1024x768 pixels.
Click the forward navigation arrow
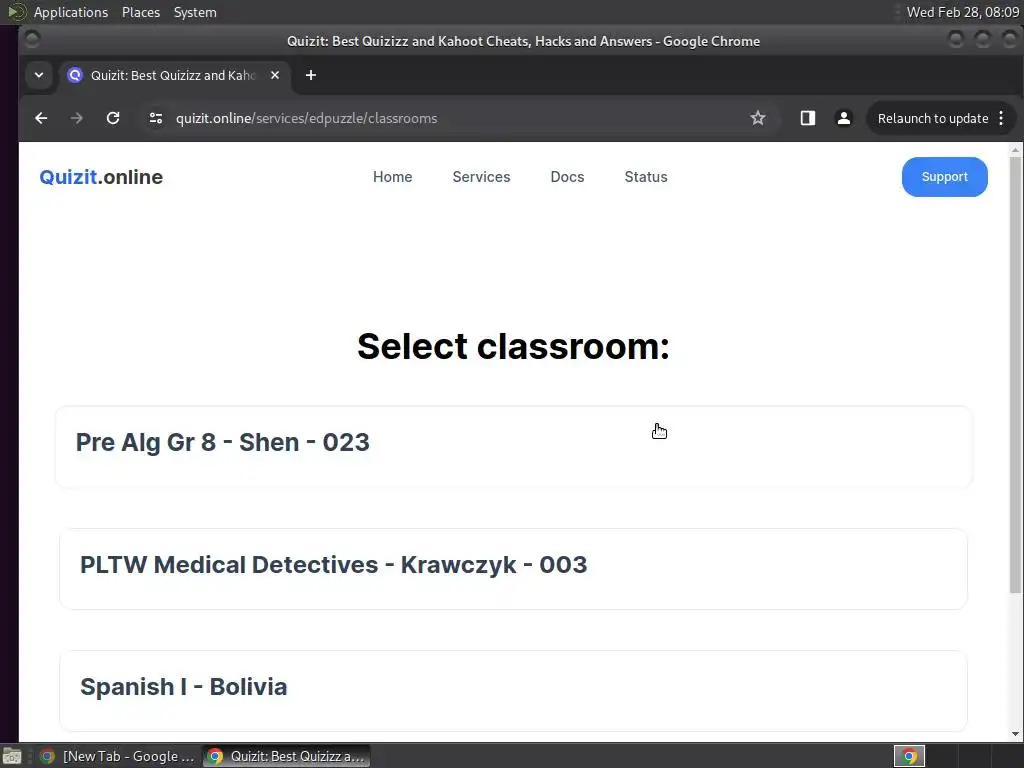77,118
